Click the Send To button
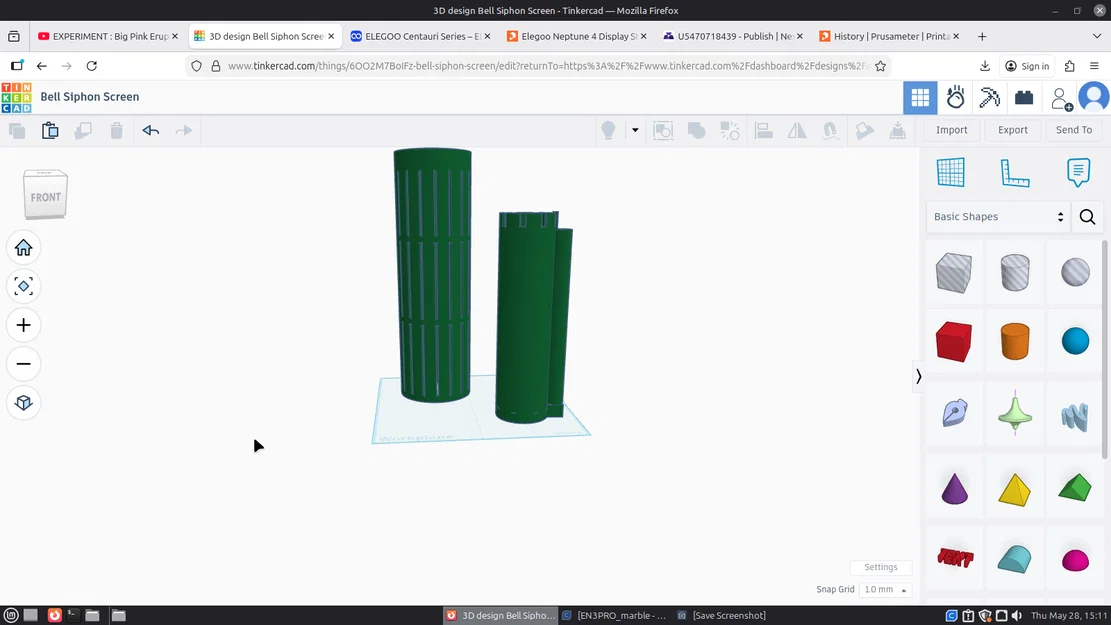This screenshot has height=625, width=1111. pos(1073,130)
